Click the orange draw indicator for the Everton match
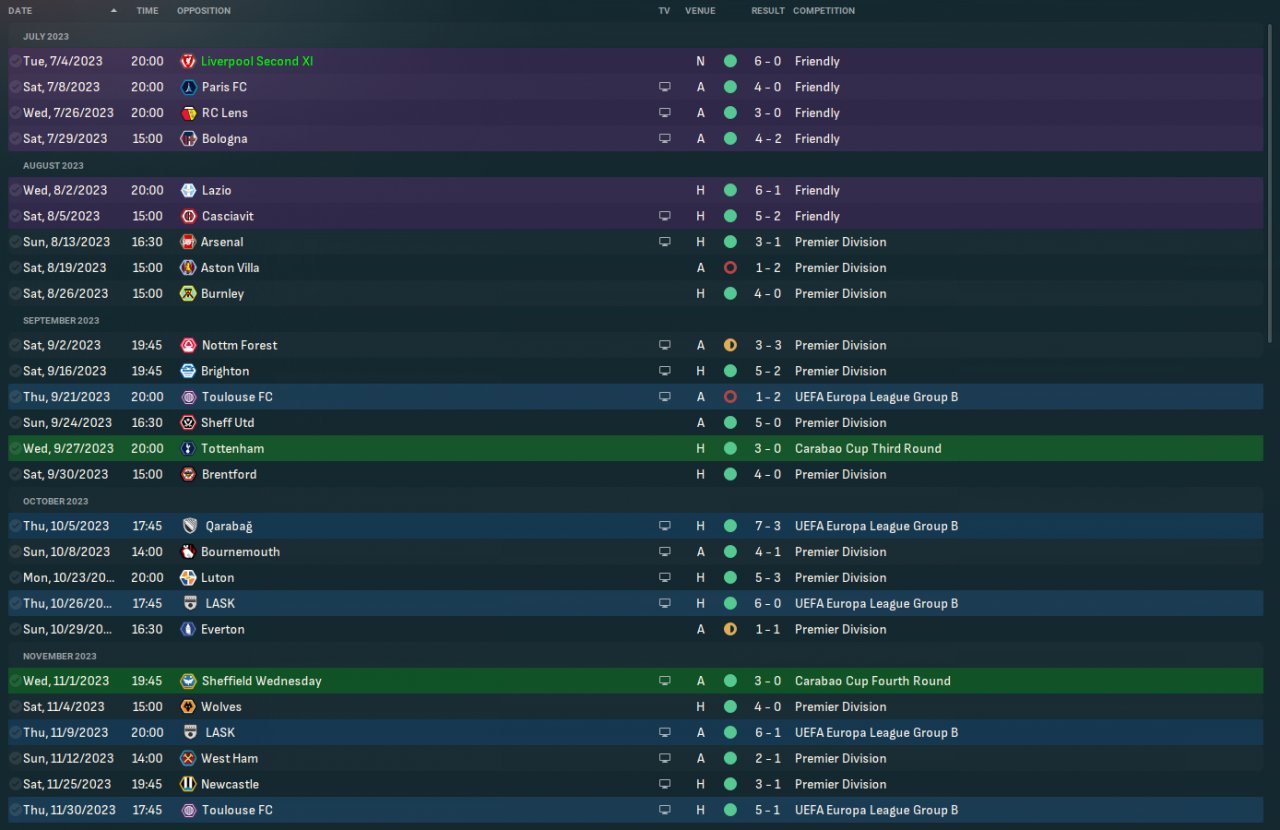Screen dimensions: 1280x830 pos(730,630)
